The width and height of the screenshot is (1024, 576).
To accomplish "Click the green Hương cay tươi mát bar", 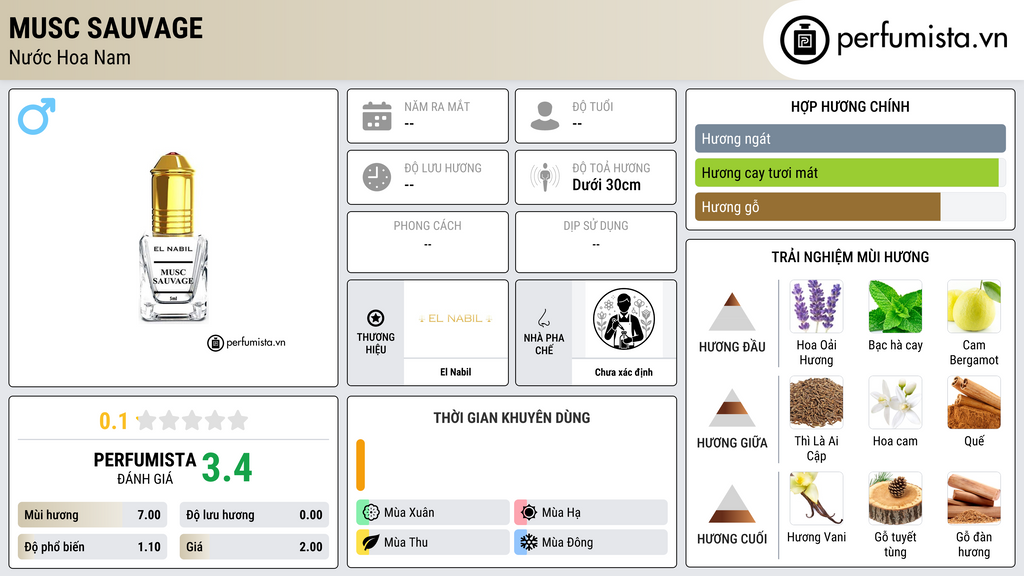I will tap(847, 173).
